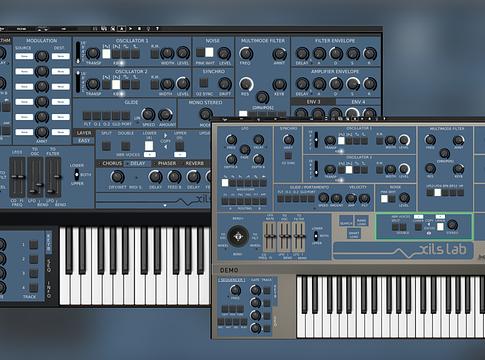Select first waveform button of Oscillator 1
485x360 pixels.
[106, 54]
